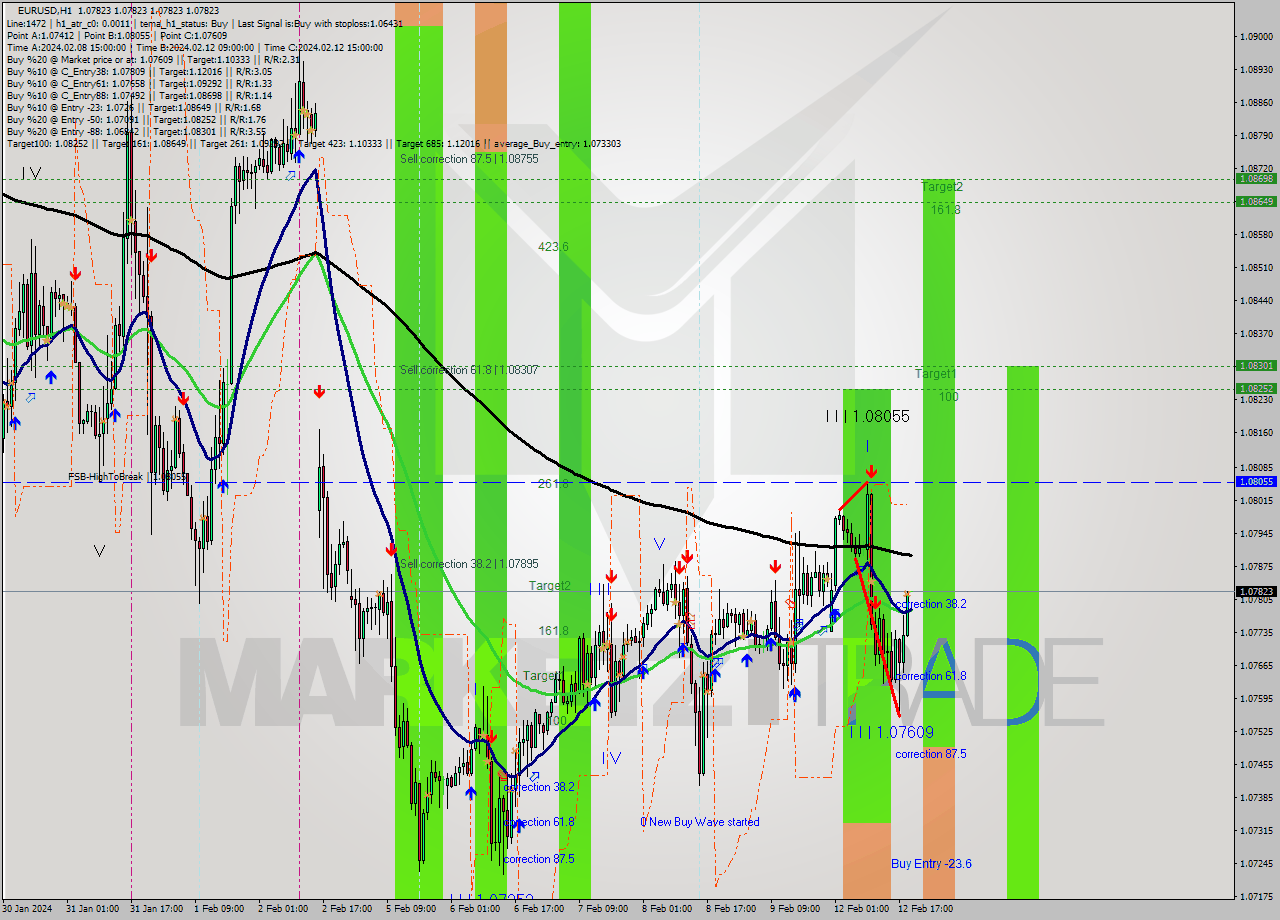
Task: Select the '7 Feb 09:00' time axis label
Action: (x=603, y=909)
